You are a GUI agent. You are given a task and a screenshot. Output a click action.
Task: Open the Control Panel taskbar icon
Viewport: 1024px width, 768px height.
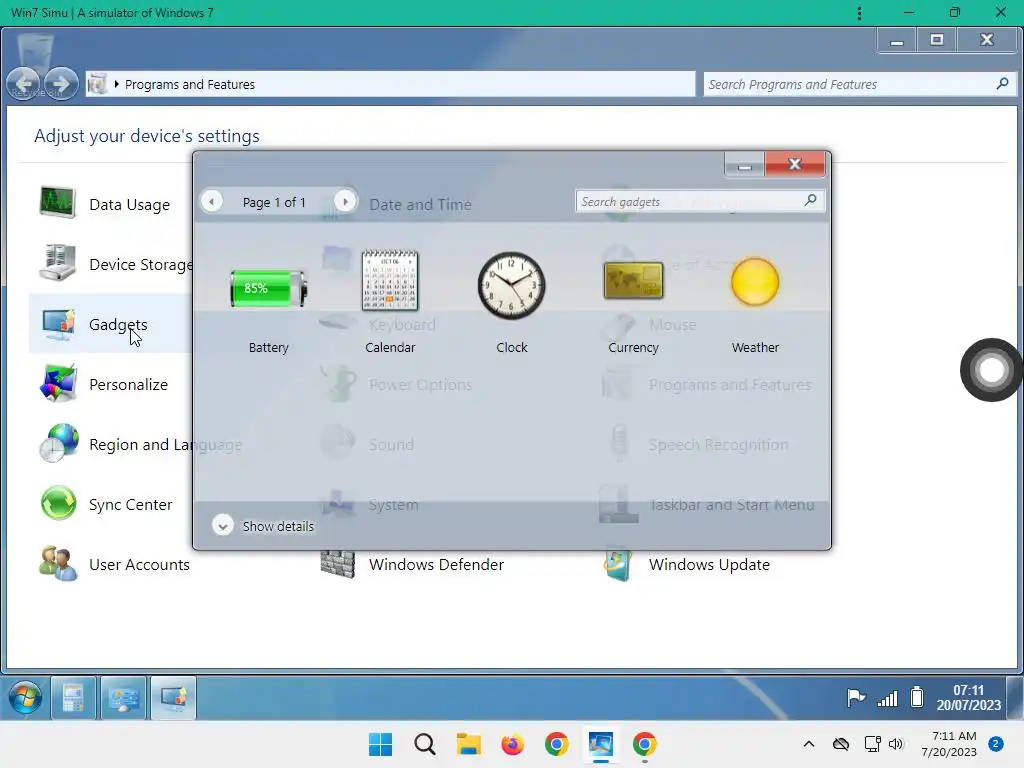point(123,697)
